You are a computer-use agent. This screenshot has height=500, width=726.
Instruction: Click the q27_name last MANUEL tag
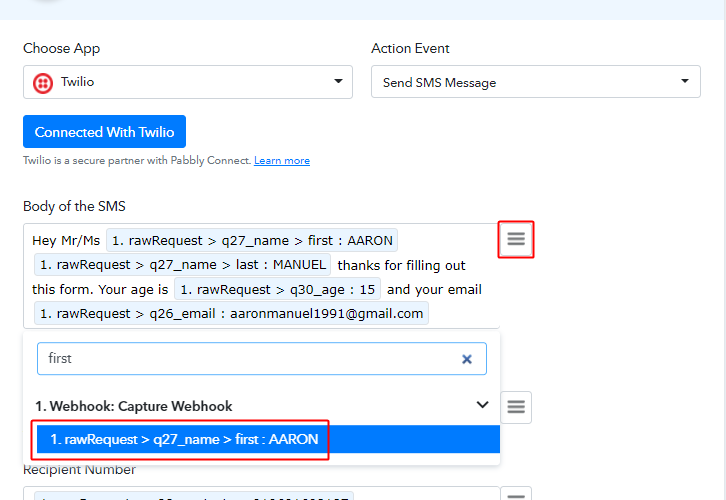pyautogui.click(x=182, y=264)
